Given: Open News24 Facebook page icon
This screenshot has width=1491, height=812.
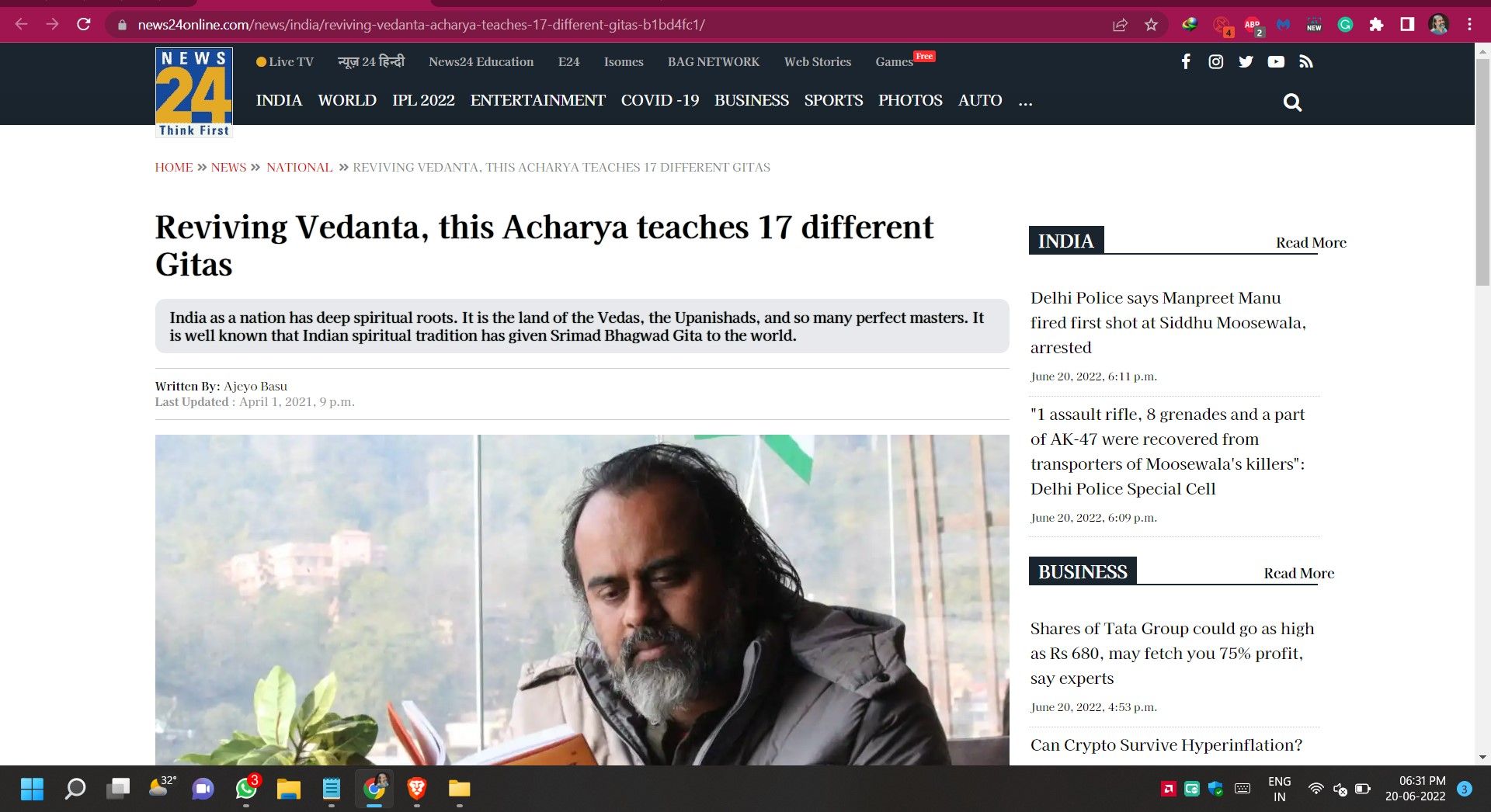Looking at the screenshot, I should point(1186,61).
